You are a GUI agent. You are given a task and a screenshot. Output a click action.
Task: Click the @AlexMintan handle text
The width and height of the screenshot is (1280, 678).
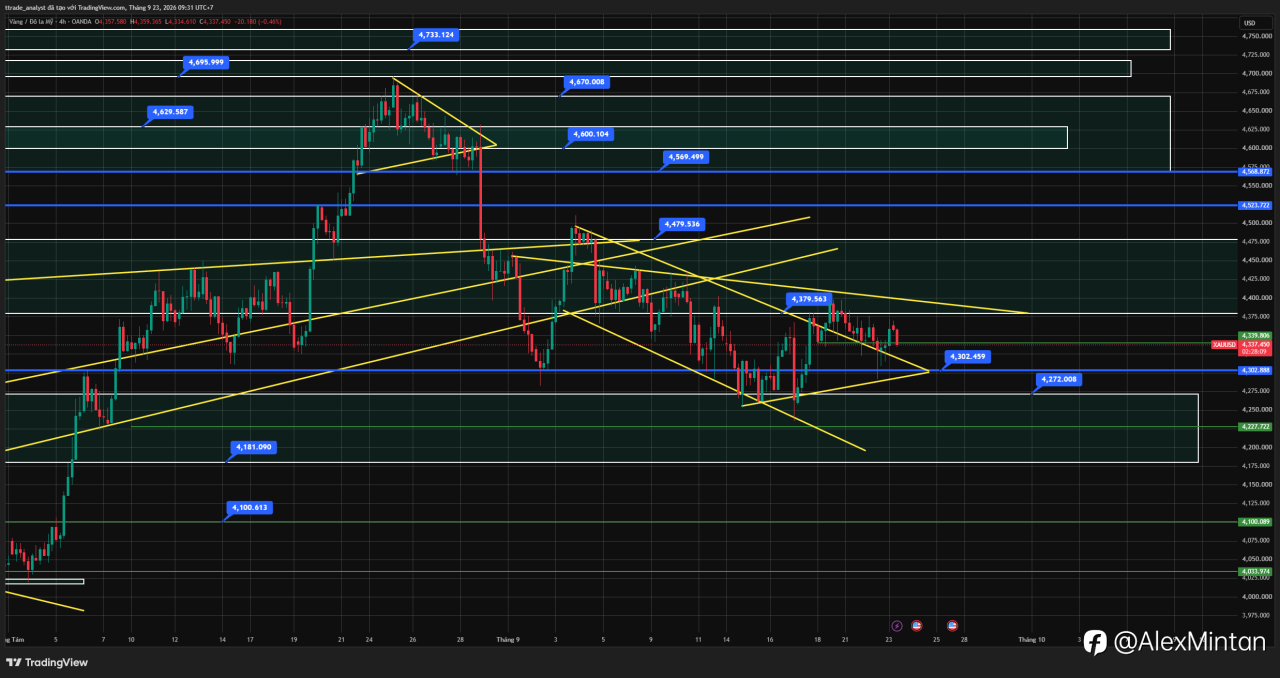tap(1190, 642)
